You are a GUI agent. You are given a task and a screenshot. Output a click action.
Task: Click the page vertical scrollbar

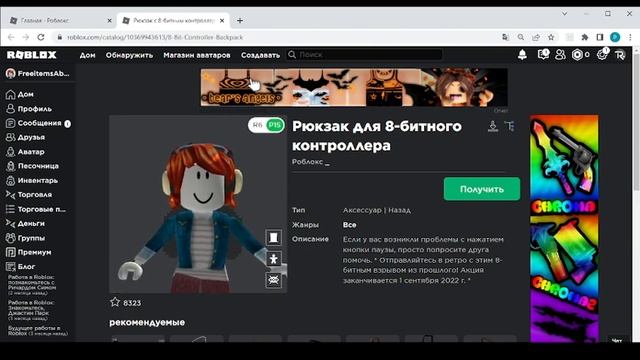coord(636,122)
